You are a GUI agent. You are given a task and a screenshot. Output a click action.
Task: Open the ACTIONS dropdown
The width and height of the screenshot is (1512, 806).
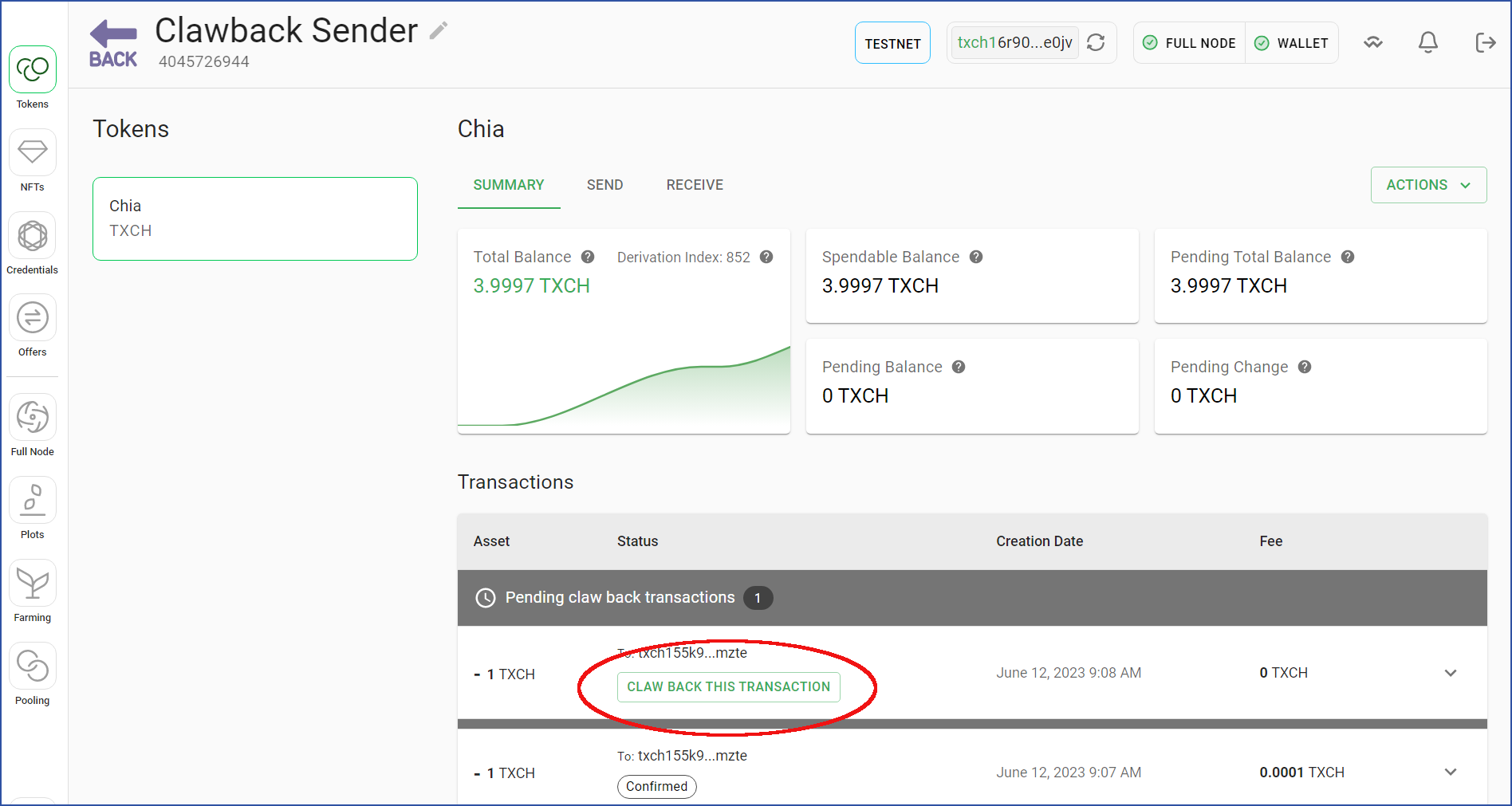1428,185
